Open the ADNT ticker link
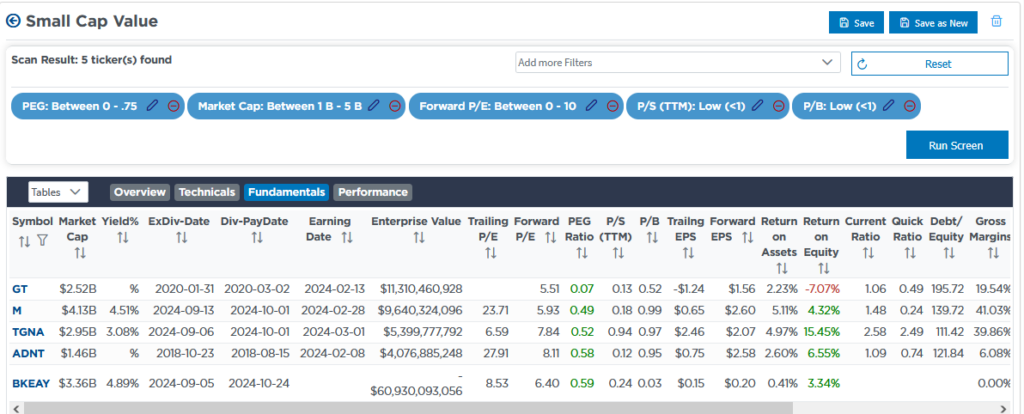This screenshot has height=414, width=1024. coord(28,353)
